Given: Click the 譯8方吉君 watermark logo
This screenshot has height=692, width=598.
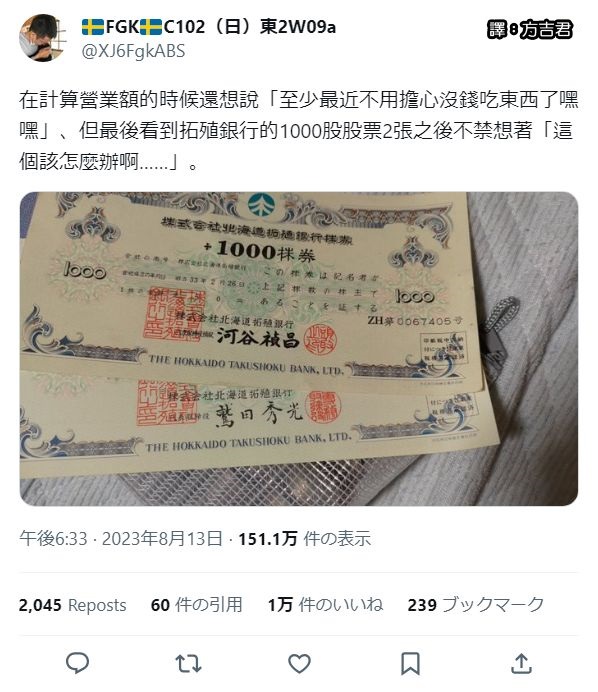Looking at the screenshot, I should tap(530, 30).
